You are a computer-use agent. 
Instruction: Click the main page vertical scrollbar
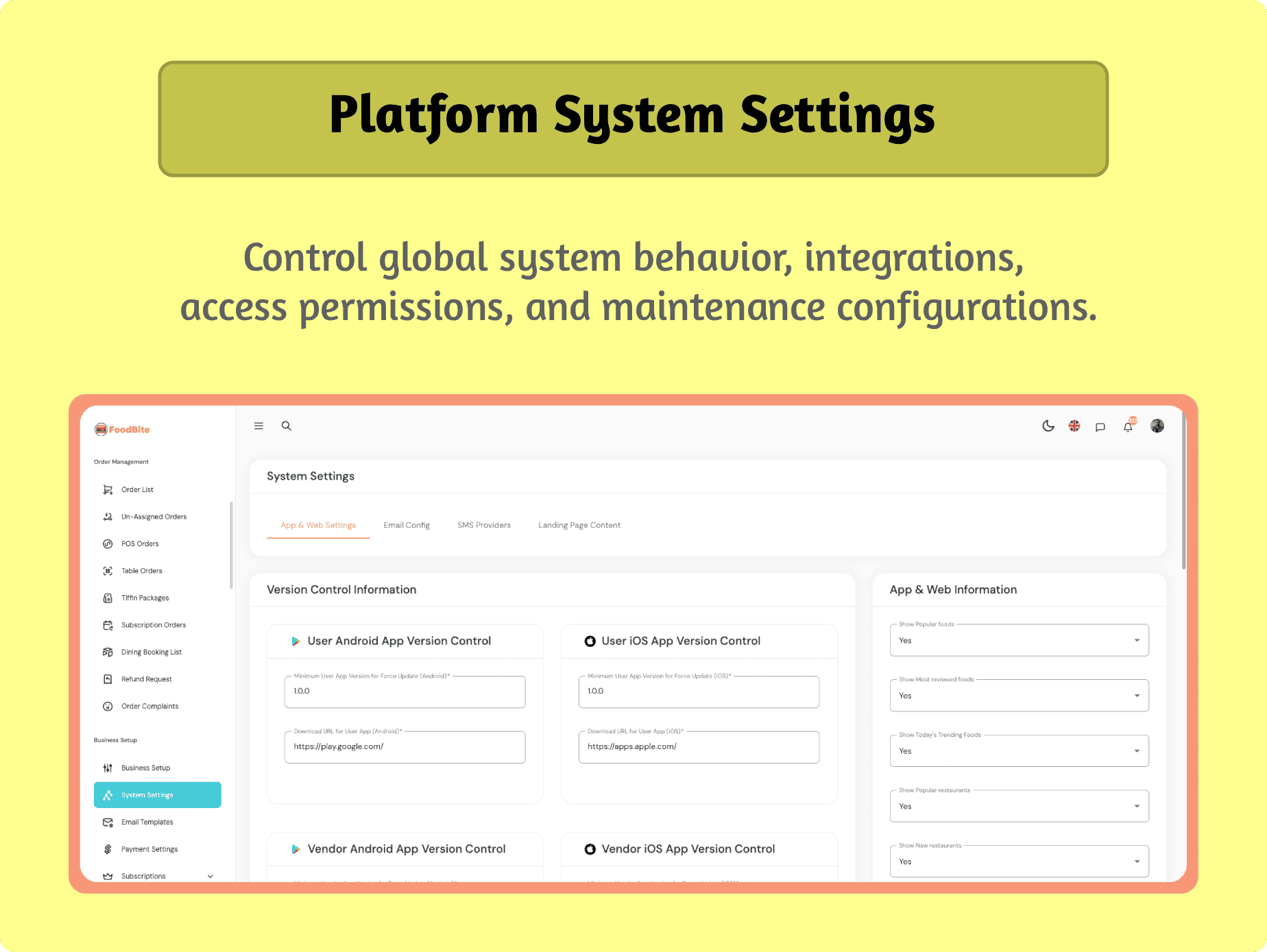1183,490
